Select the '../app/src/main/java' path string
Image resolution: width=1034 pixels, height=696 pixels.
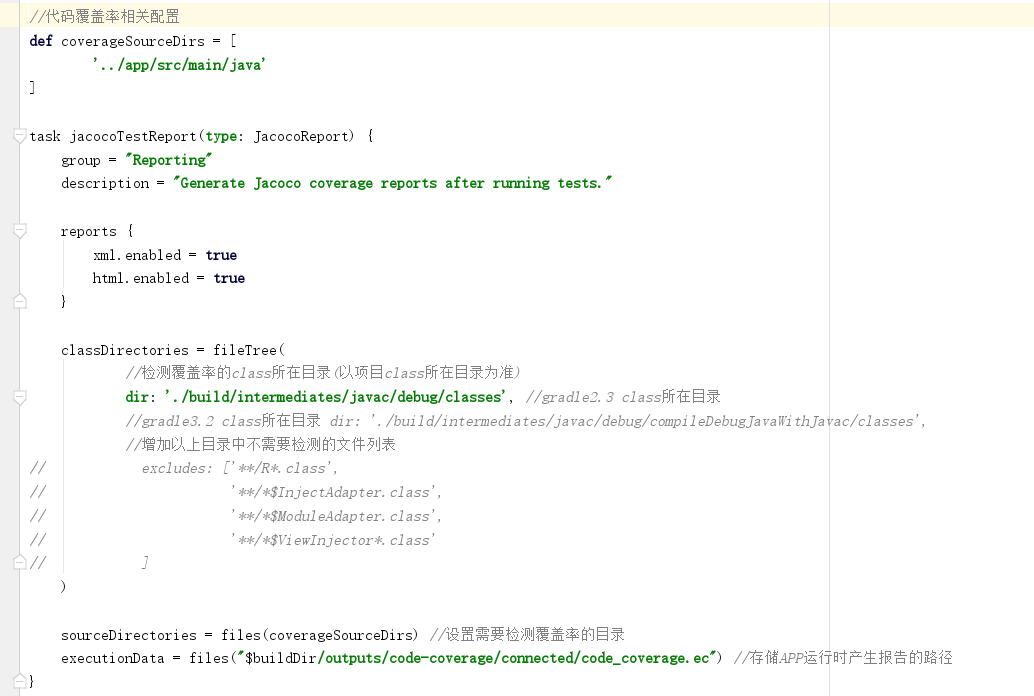coord(181,63)
